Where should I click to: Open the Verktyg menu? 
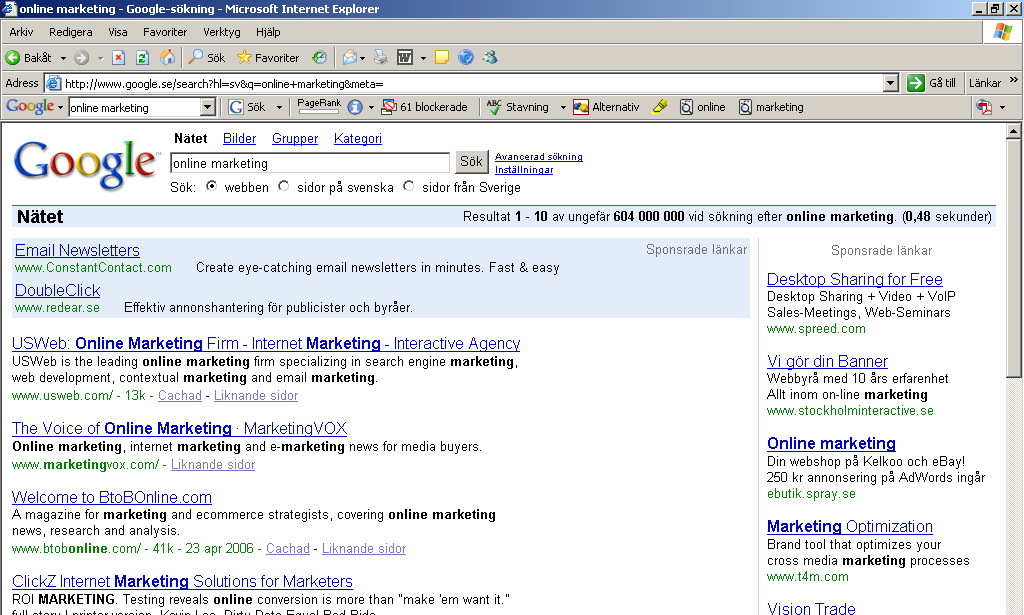221,32
